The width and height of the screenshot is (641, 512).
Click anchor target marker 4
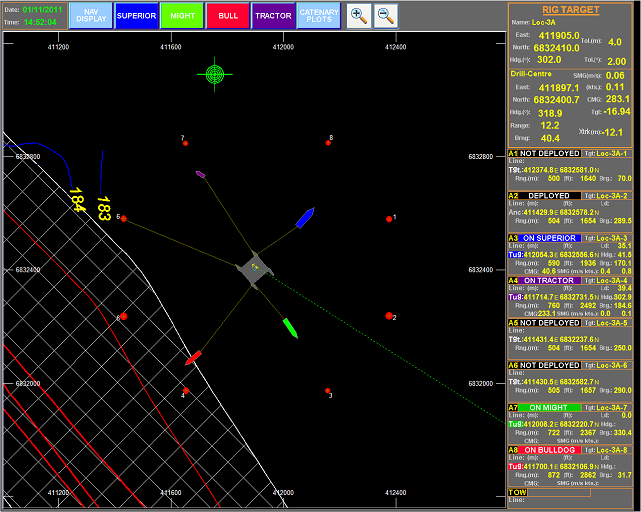[186, 391]
